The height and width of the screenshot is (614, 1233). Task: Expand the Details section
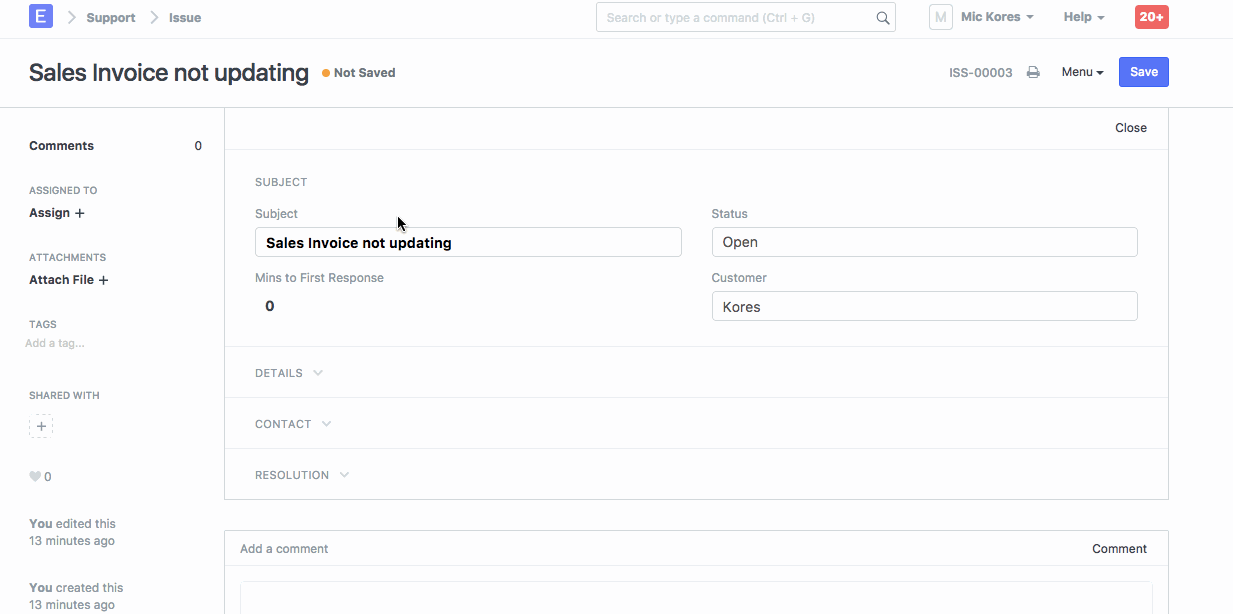(x=289, y=373)
